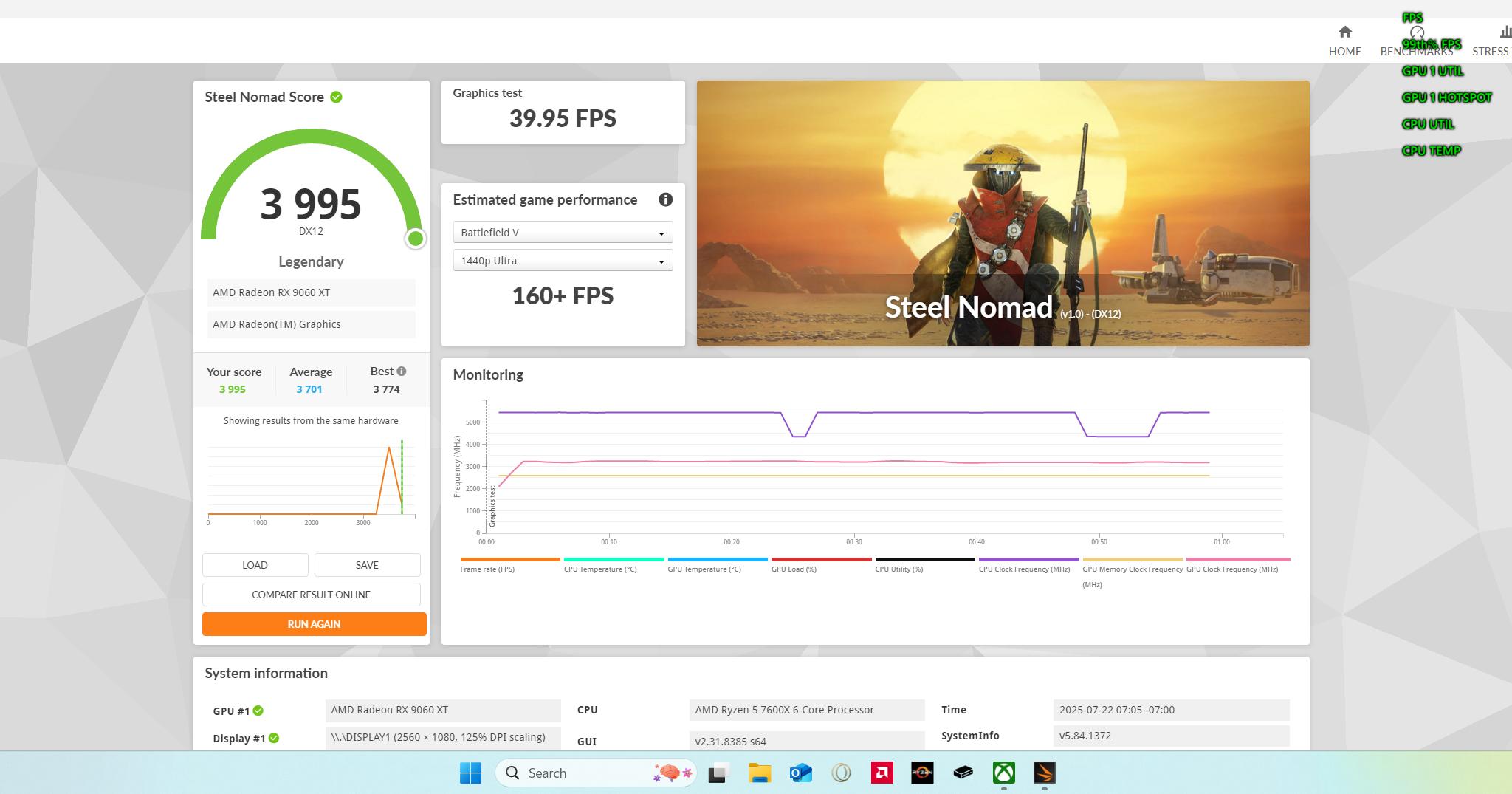Click the DISPLAY1 2560 × 1080 info field

click(443, 737)
